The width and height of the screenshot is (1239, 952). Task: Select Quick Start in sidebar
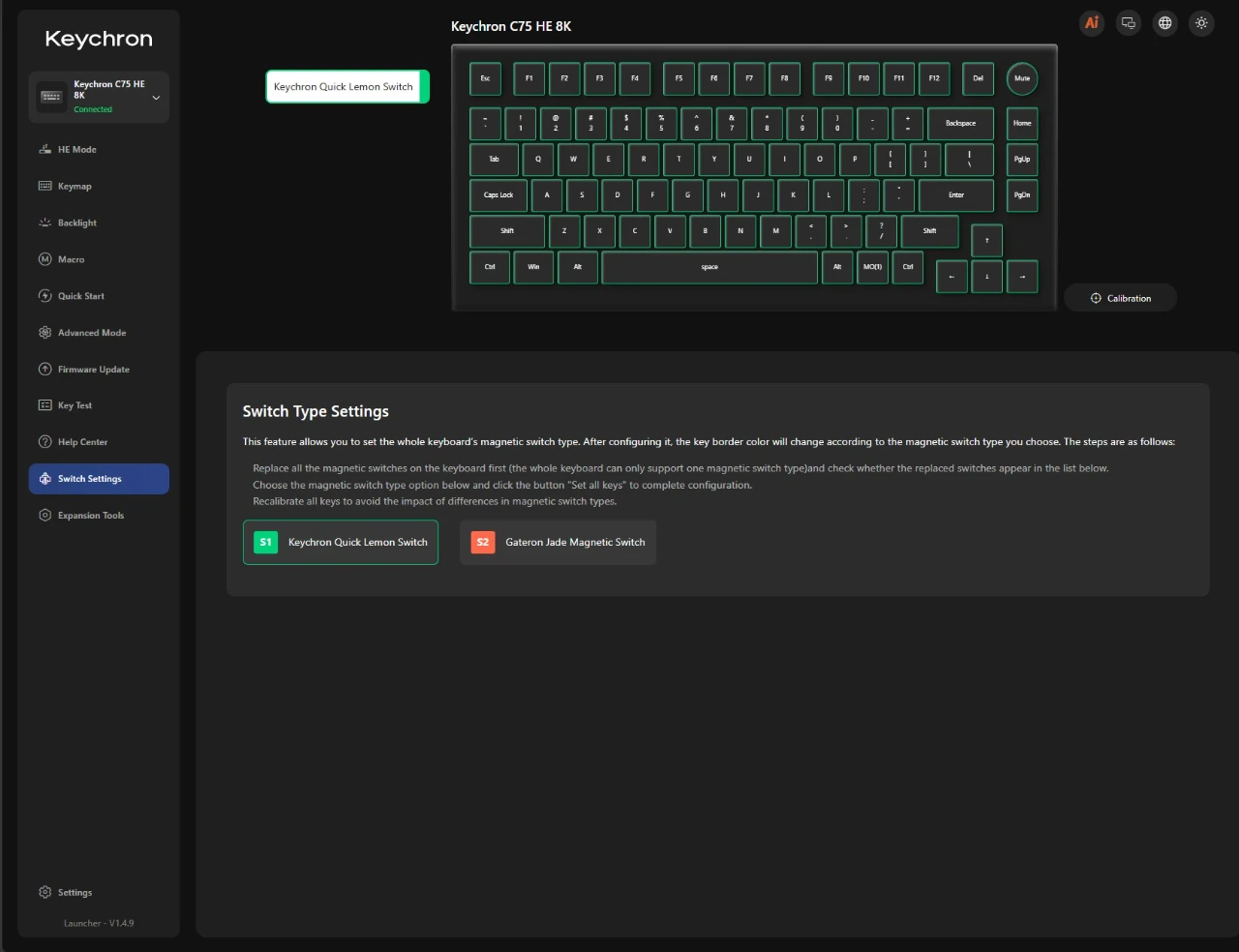99,296
